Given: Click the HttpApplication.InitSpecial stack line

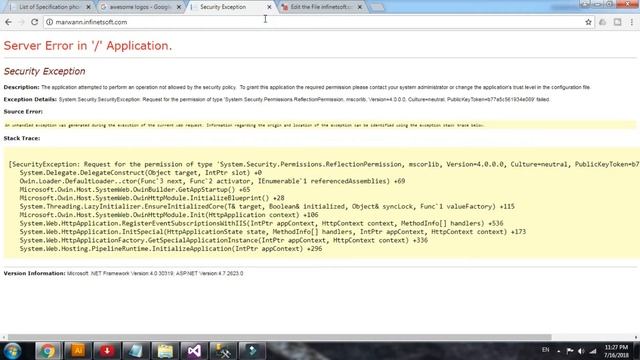Looking at the screenshot, I should click(x=273, y=232).
